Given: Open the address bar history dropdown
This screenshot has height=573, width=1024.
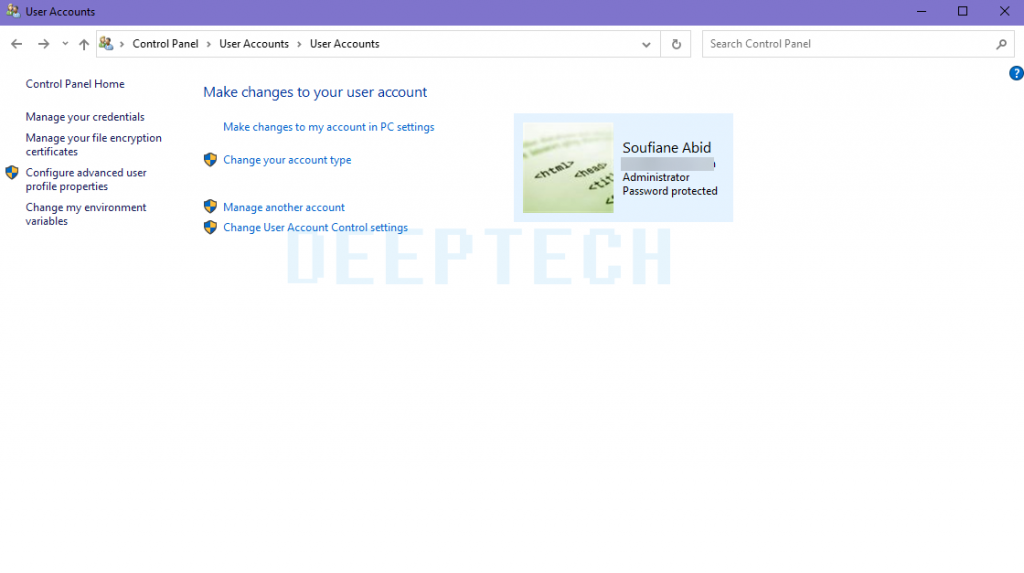Looking at the screenshot, I should point(646,44).
